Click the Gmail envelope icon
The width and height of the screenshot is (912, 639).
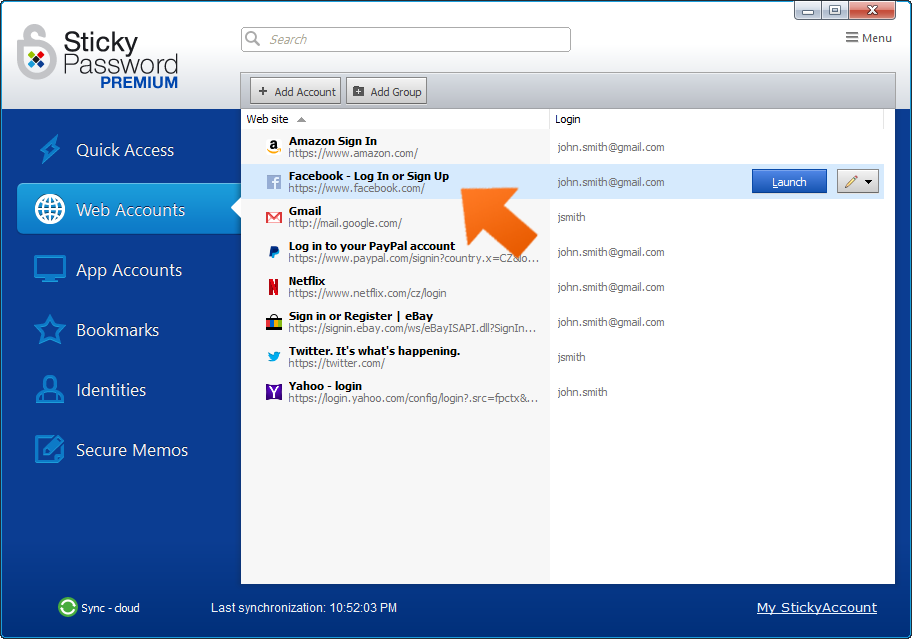click(273, 216)
